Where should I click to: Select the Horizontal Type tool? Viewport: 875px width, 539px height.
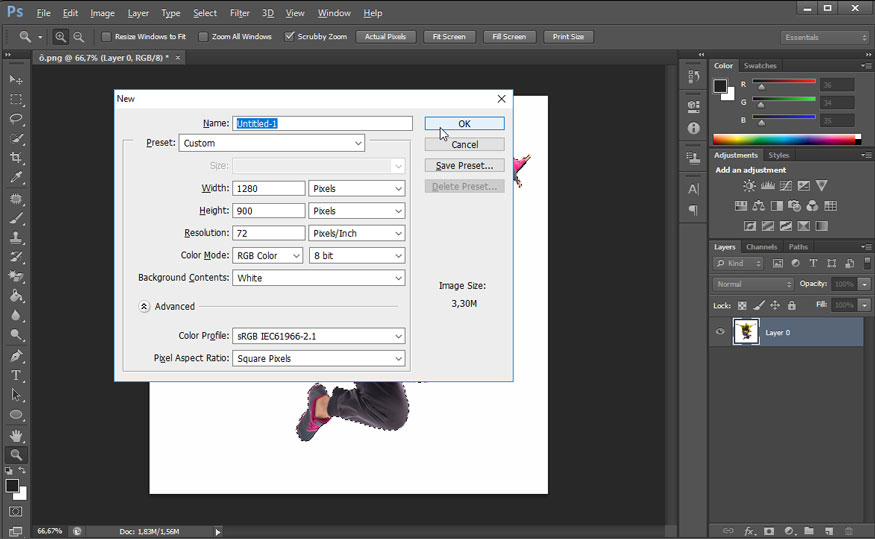tap(16, 375)
